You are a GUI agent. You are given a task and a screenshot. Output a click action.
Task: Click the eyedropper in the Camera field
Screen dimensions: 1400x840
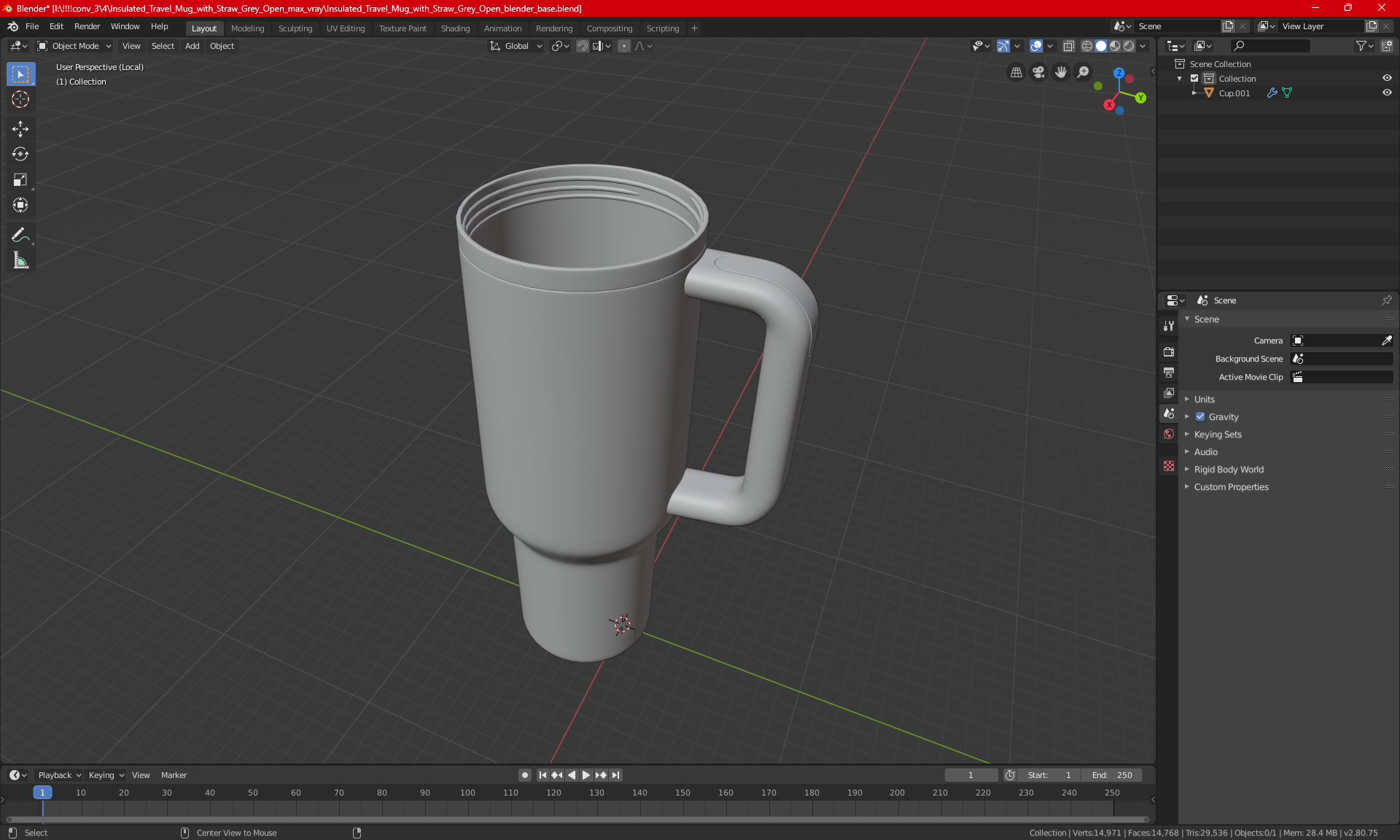(x=1386, y=341)
